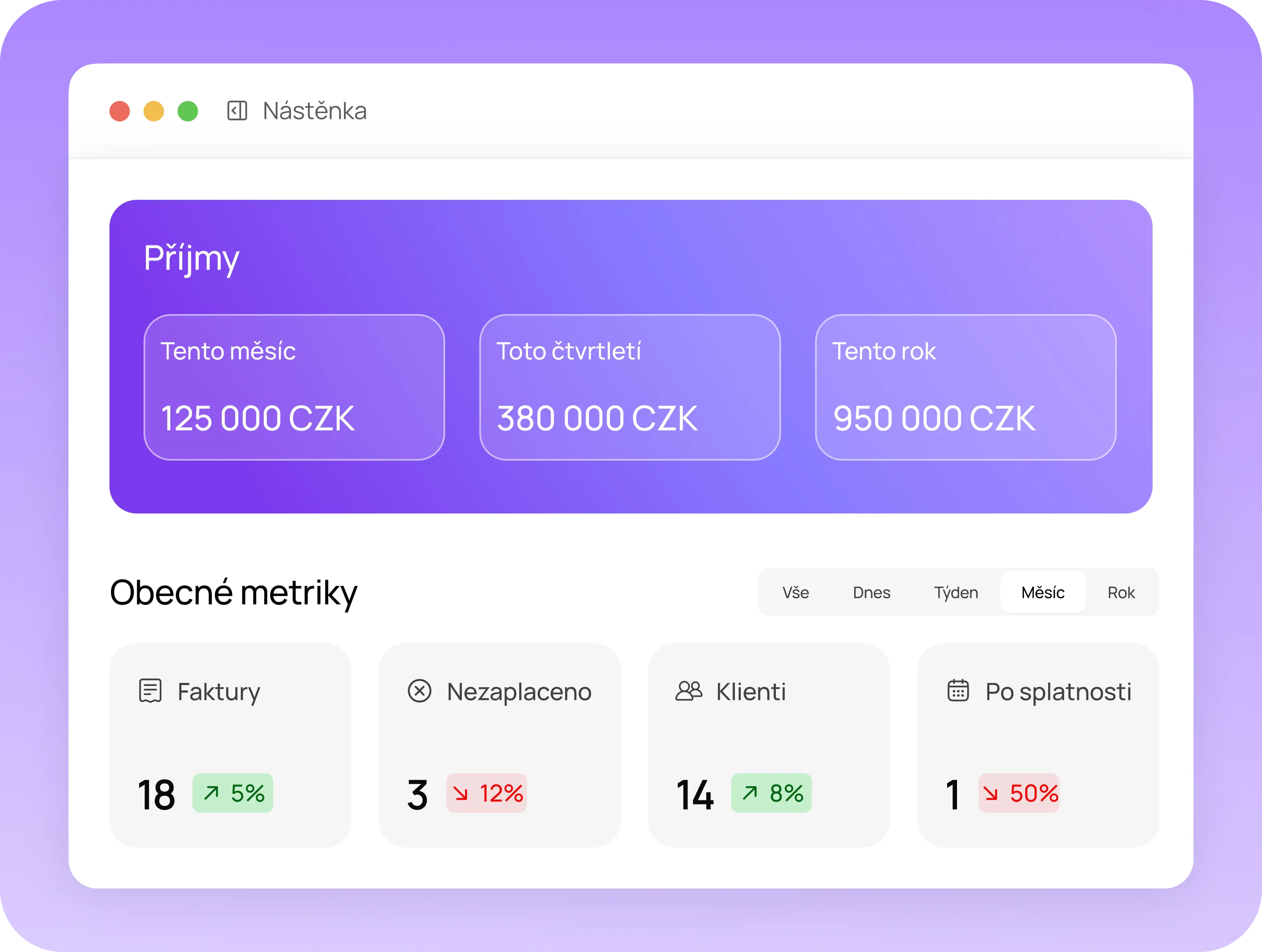Click the Faktury count 18
The width and height of the screenshot is (1262, 952).
tap(156, 795)
